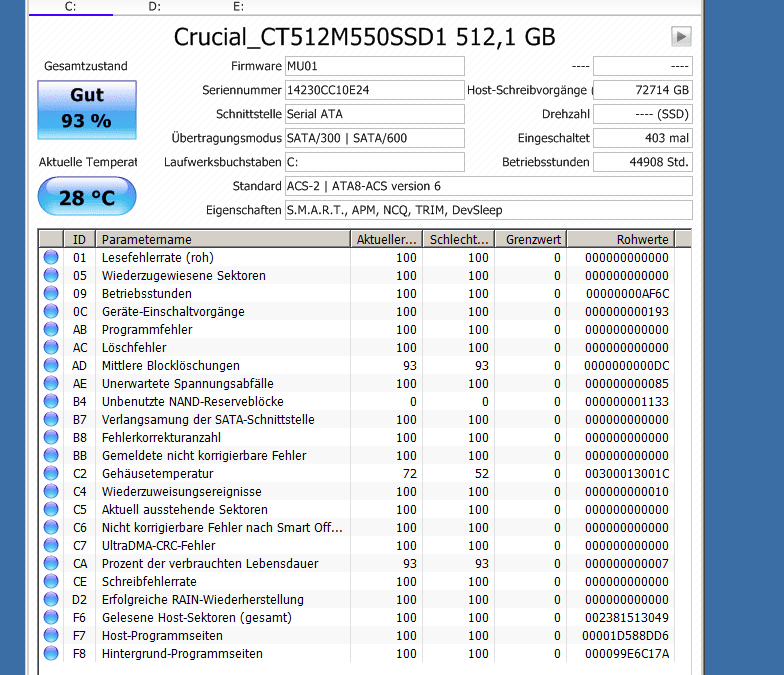Click status icon of Fehlerkorrekturanzahl row
This screenshot has width=784, height=675.
(51, 437)
